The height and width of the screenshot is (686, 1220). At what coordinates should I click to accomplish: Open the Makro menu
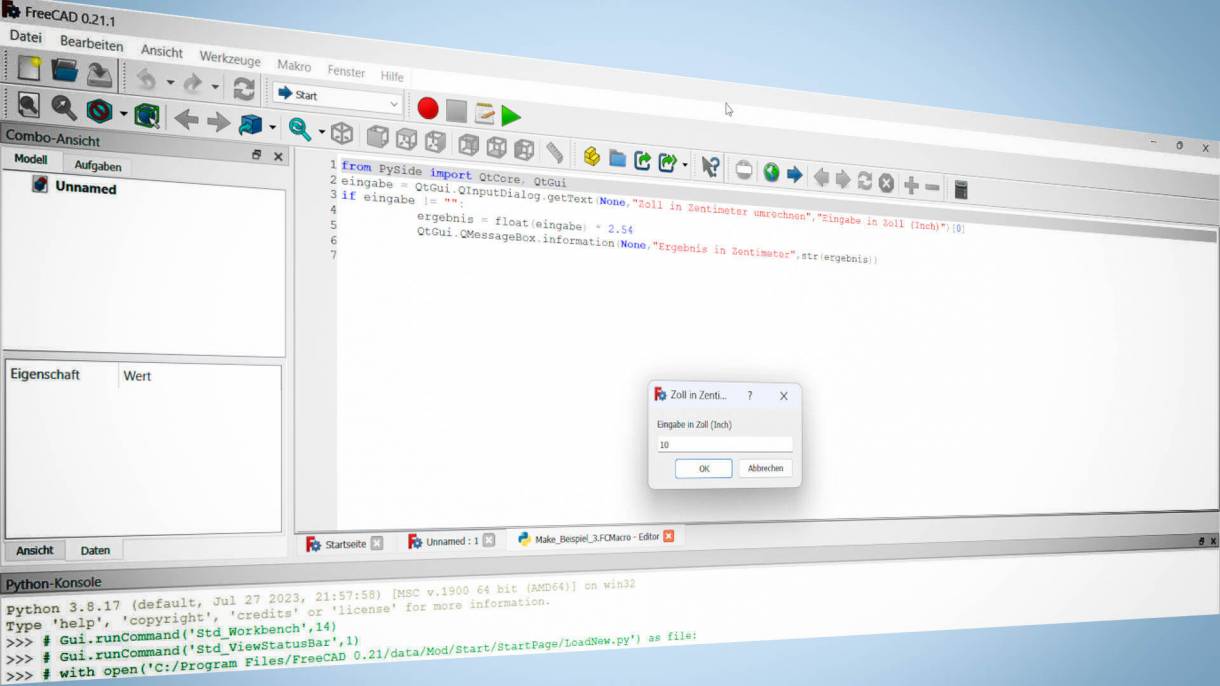[294, 65]
